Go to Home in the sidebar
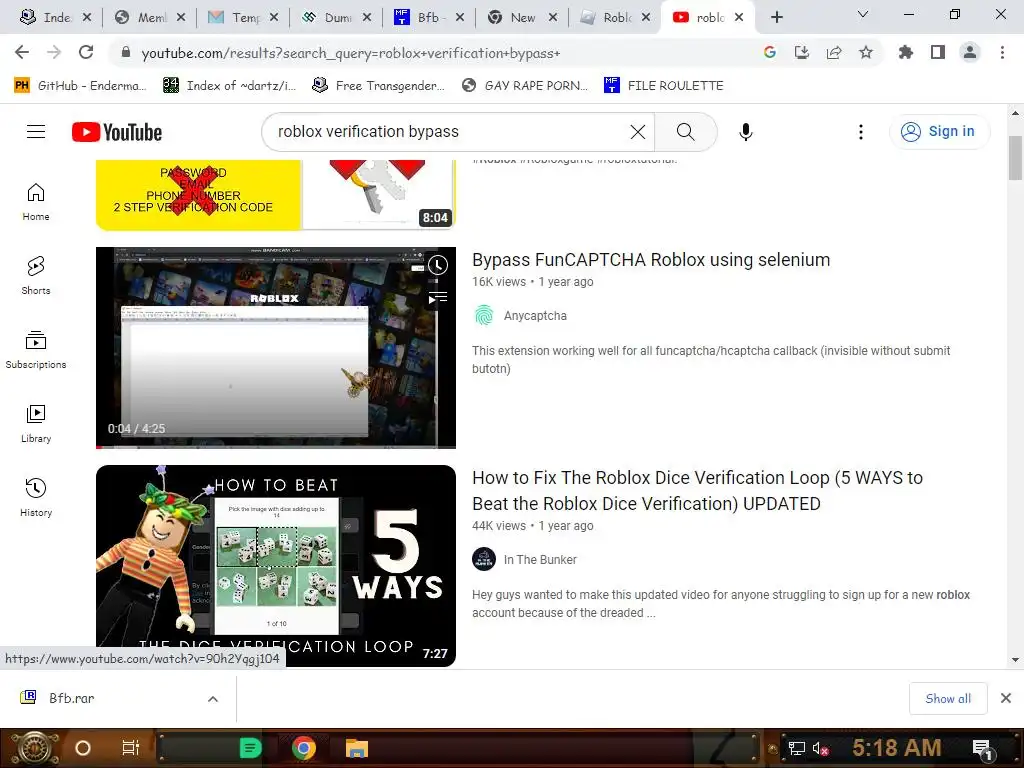This screenshot has width=1024, height=768. point(36,202)
